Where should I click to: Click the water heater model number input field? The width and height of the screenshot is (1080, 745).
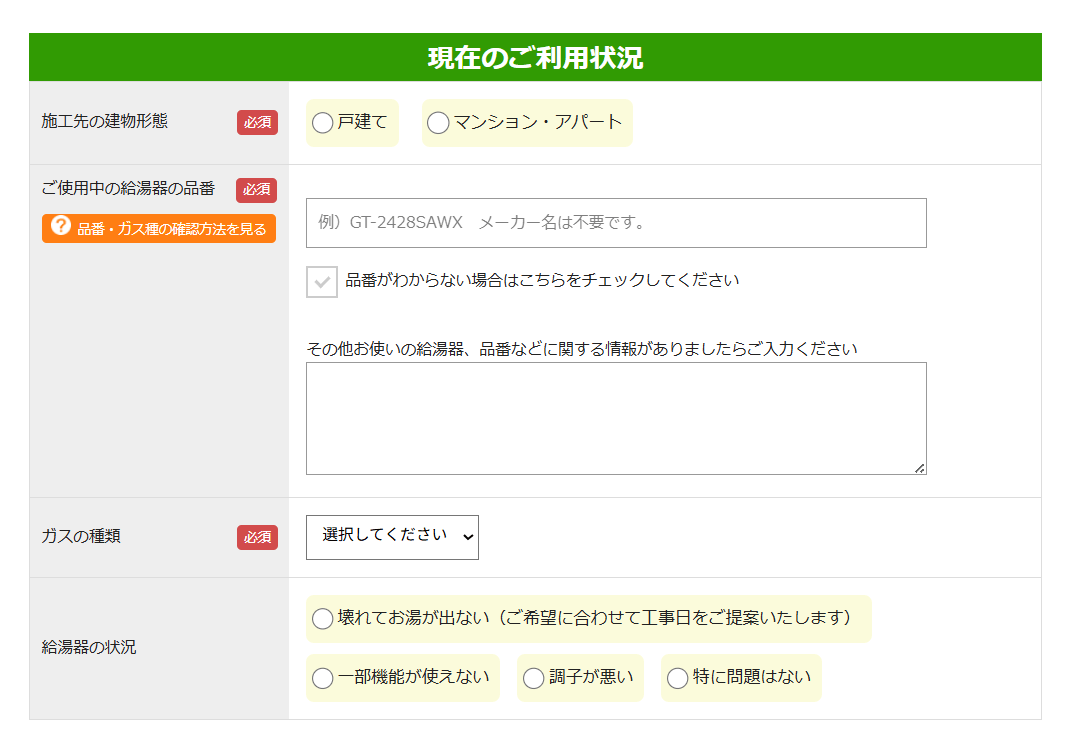point(616,223)
